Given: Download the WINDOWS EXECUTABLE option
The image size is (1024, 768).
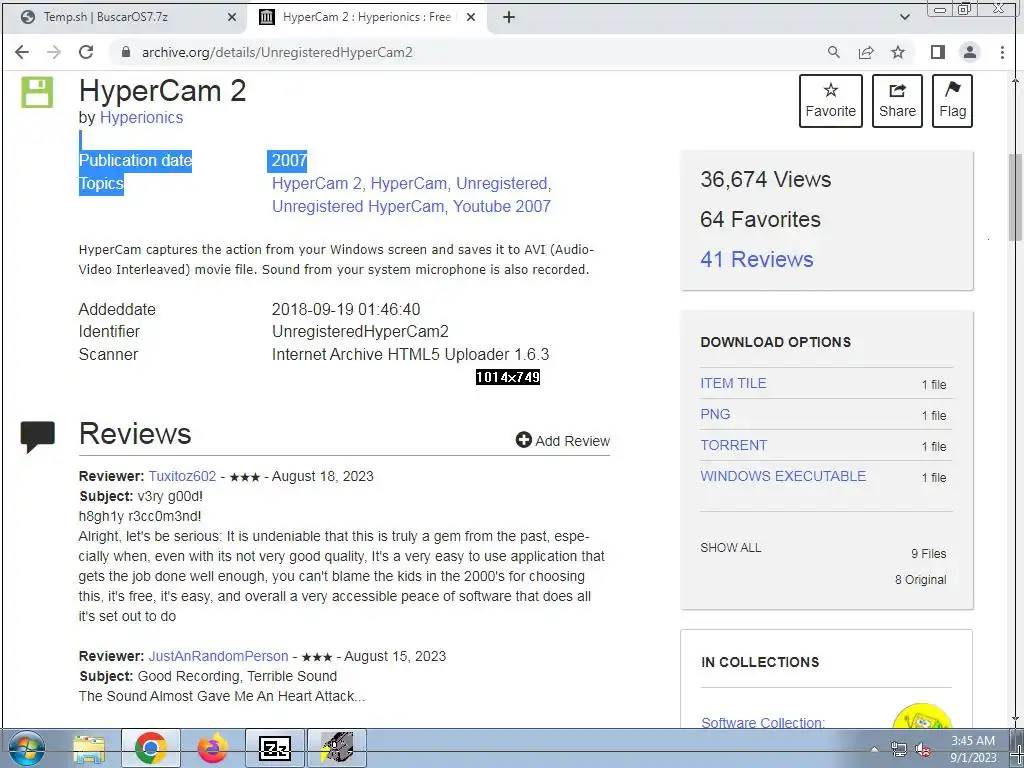Looking at the screenshot, I should pos(783,476).
